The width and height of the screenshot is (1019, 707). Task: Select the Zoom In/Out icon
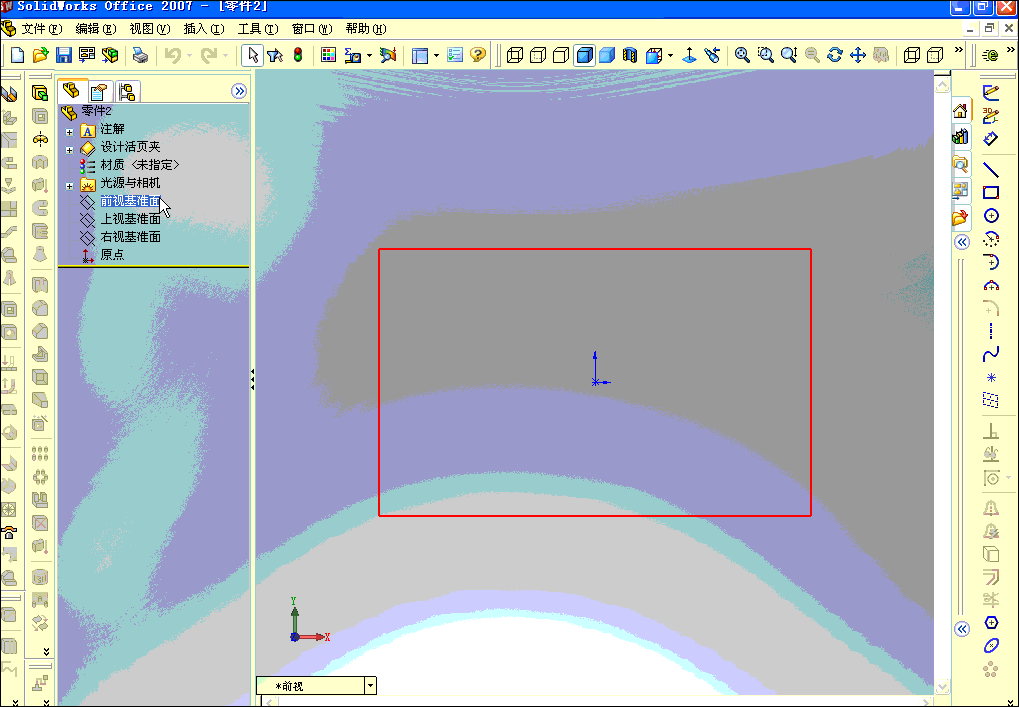(789, 55)
